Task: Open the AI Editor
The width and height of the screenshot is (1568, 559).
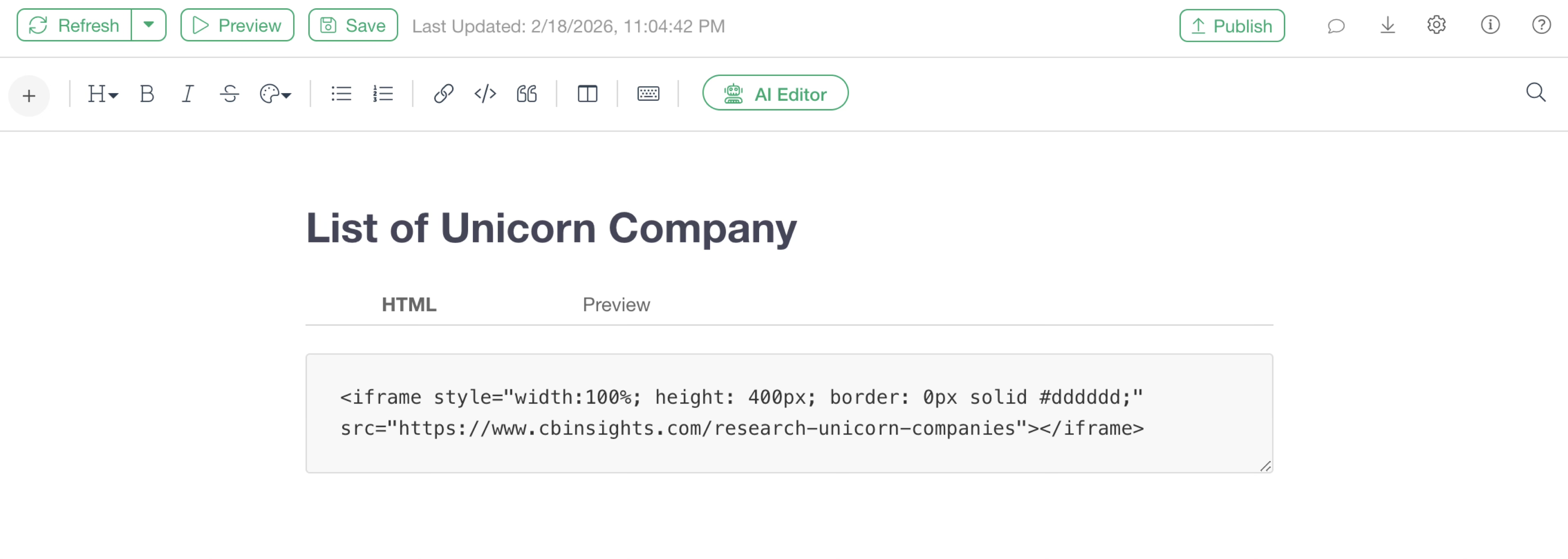Action: pyautogui.click(x=775, y=94)
